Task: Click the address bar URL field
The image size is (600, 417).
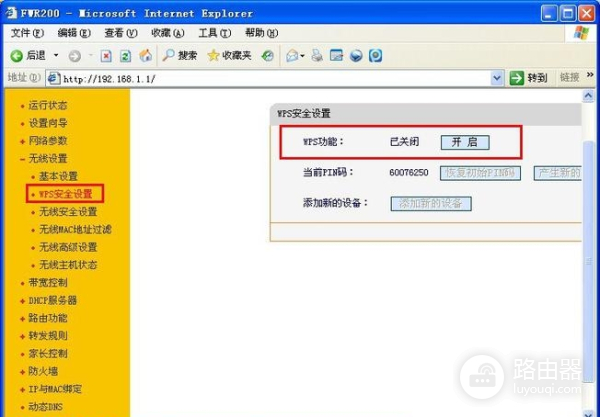Action: 270,78
